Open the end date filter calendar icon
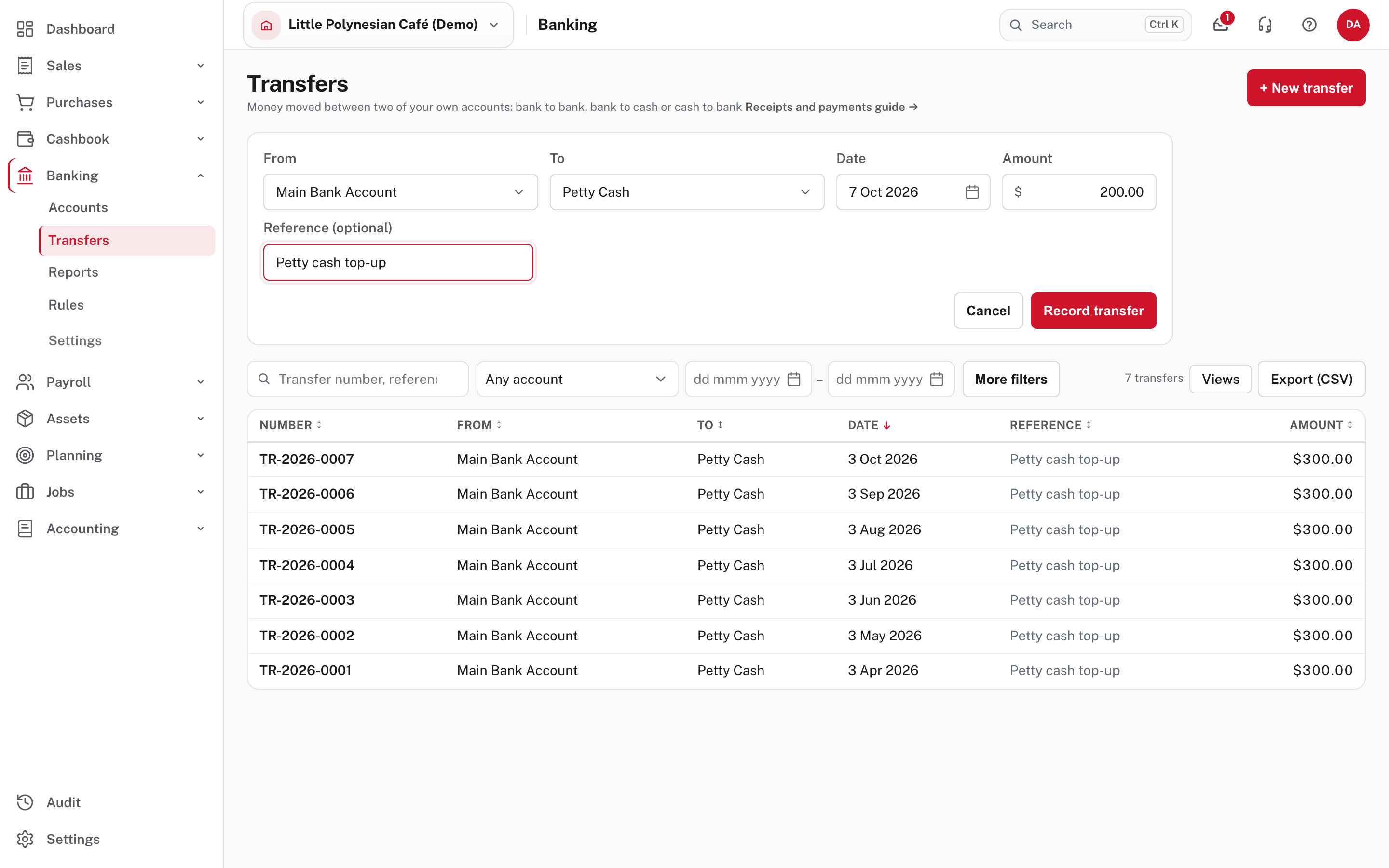The width and height of the screenshot is (1389, 868). coord(937,379)
